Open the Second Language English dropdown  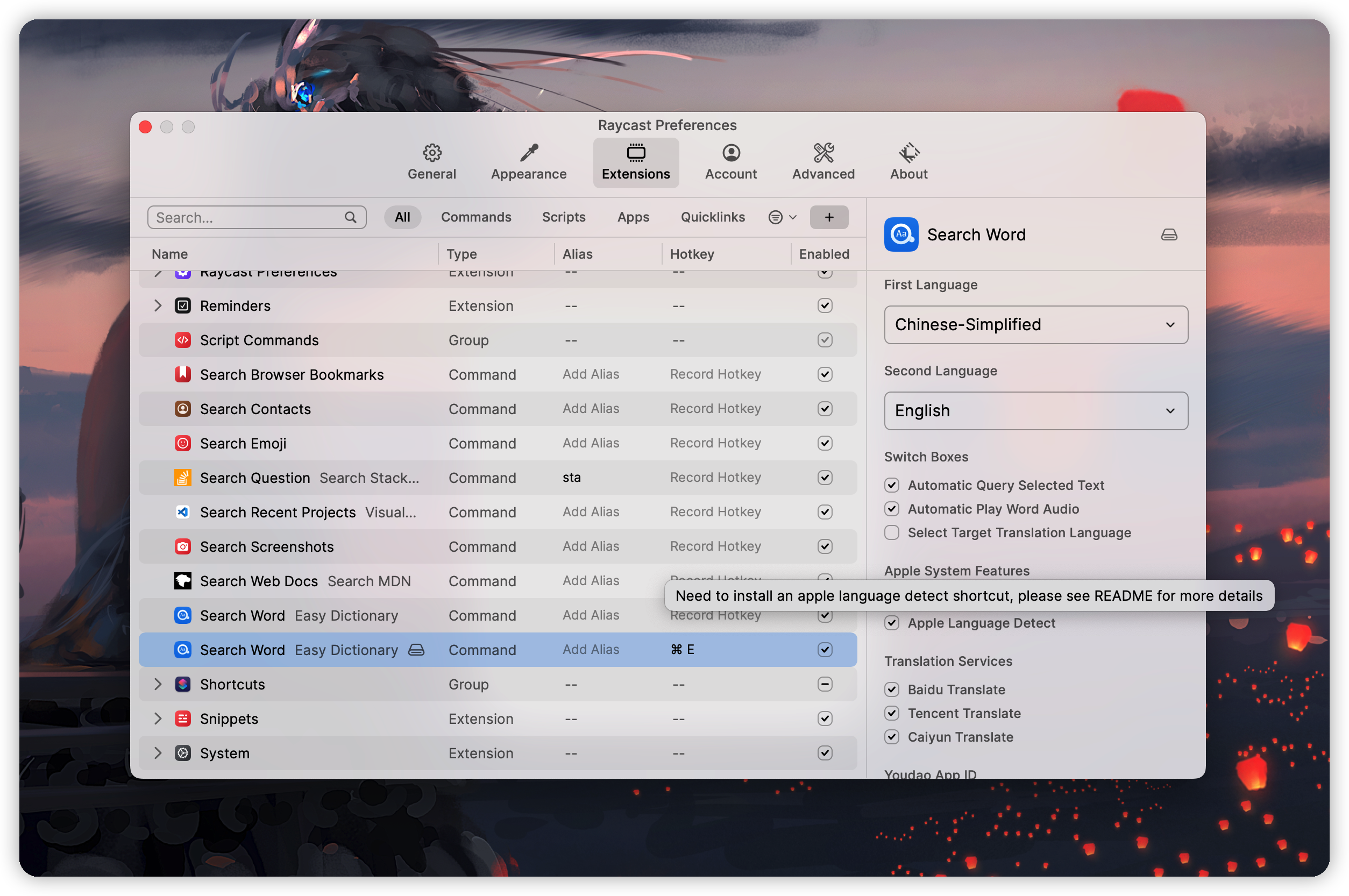(1035, 411)
